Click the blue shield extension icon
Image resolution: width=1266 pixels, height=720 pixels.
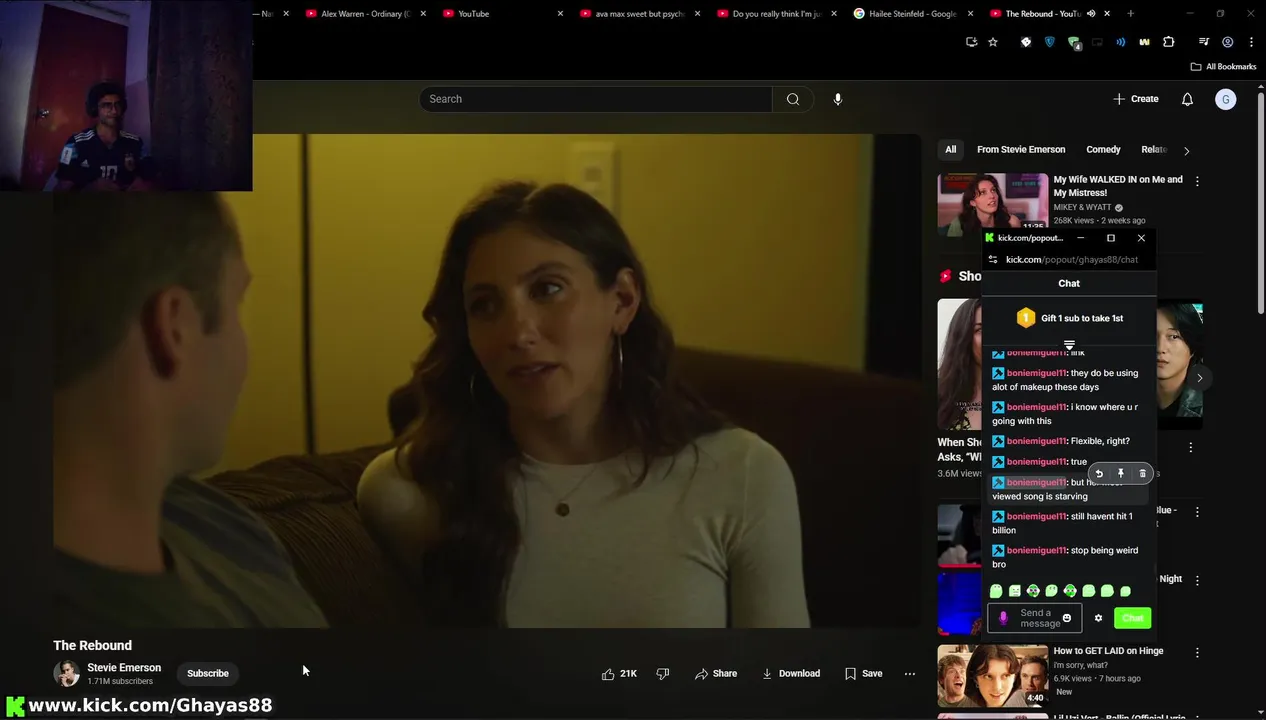[1049, 42]
